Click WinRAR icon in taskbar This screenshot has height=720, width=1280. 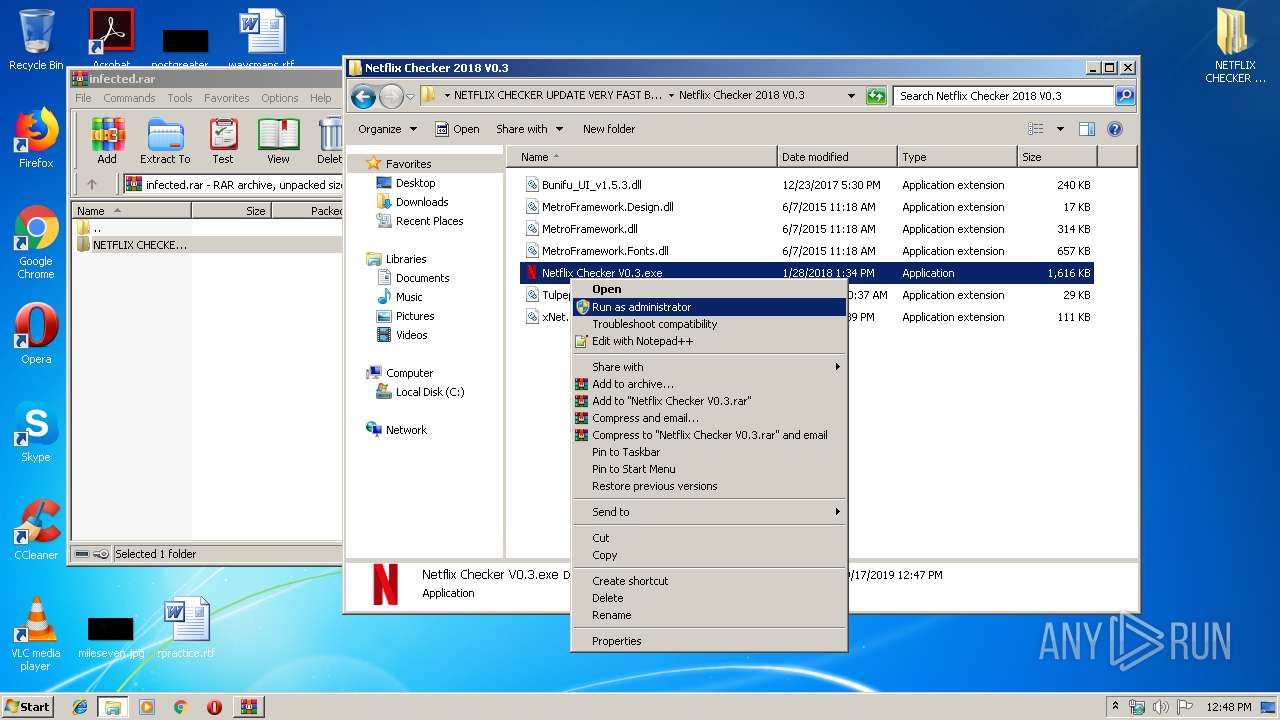click(249, 707)
